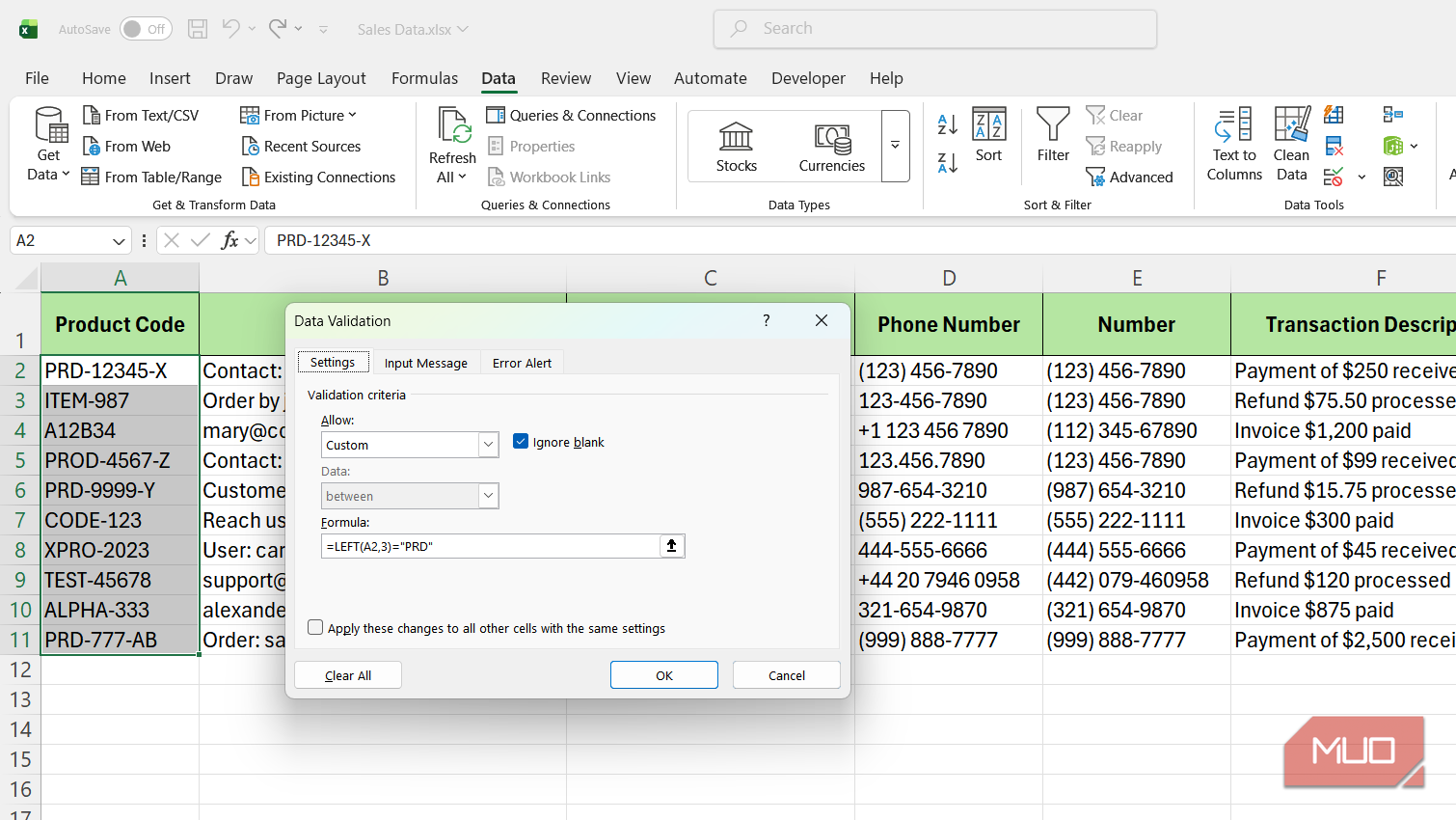Click the Flash Fill icon
1456x820 pixels.
pyautogui.click(x=1334, y=116)
